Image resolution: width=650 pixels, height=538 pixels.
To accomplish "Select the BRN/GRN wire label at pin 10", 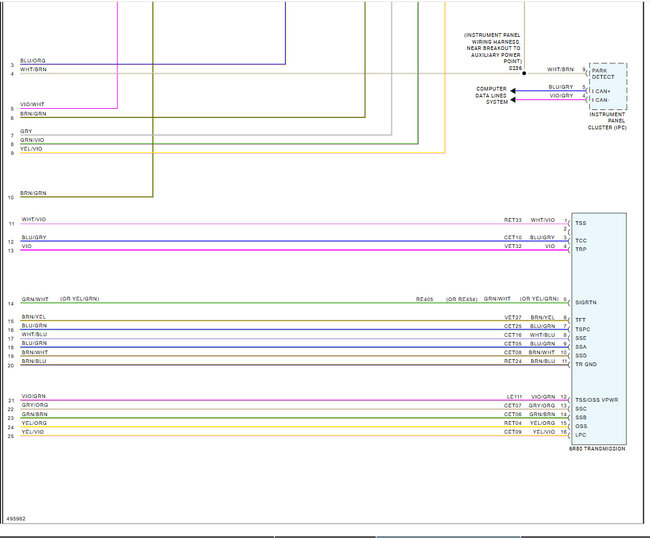I will pyautogui.click(x=33, y=193).
